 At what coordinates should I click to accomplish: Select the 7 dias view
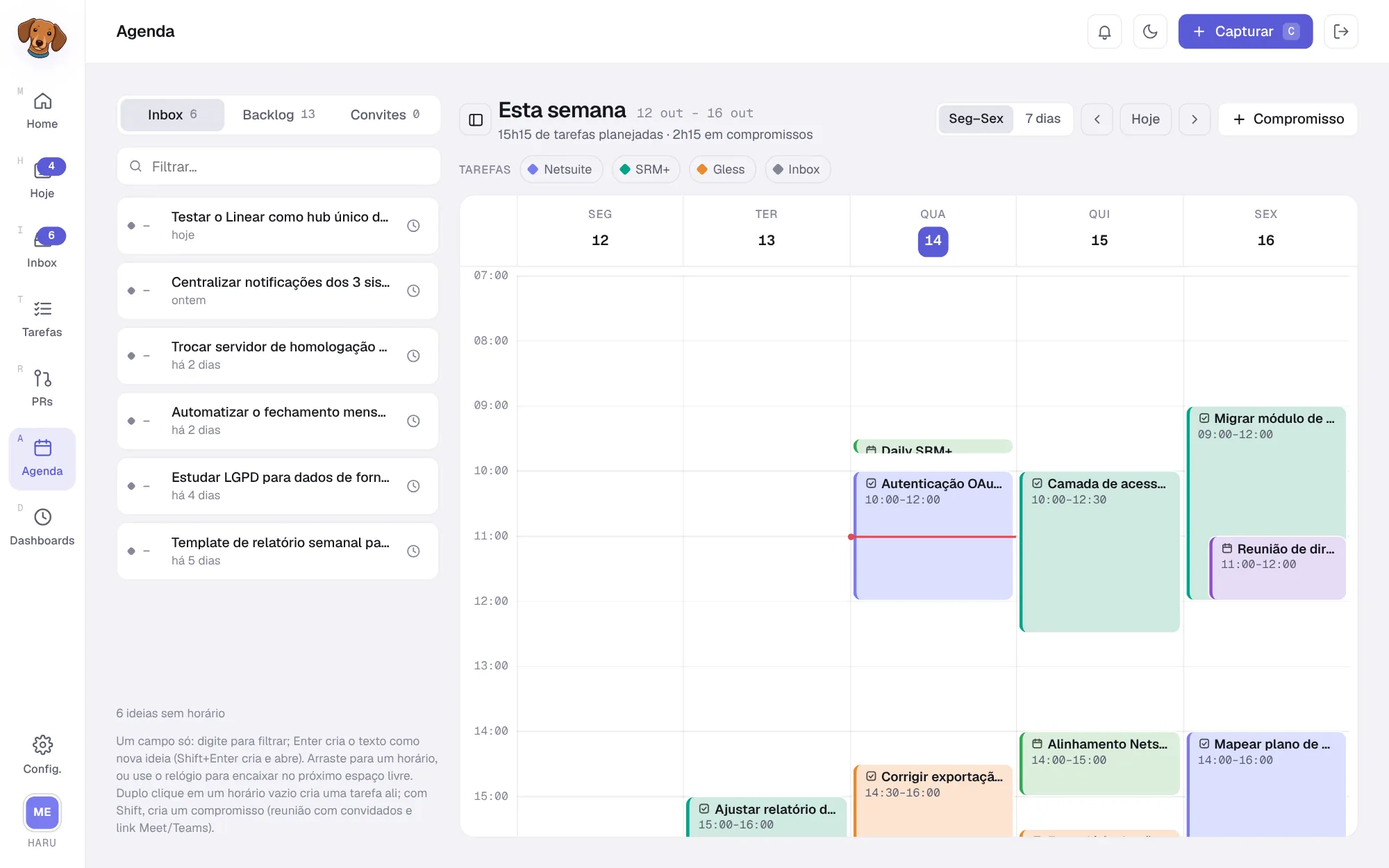point(1042,119)
